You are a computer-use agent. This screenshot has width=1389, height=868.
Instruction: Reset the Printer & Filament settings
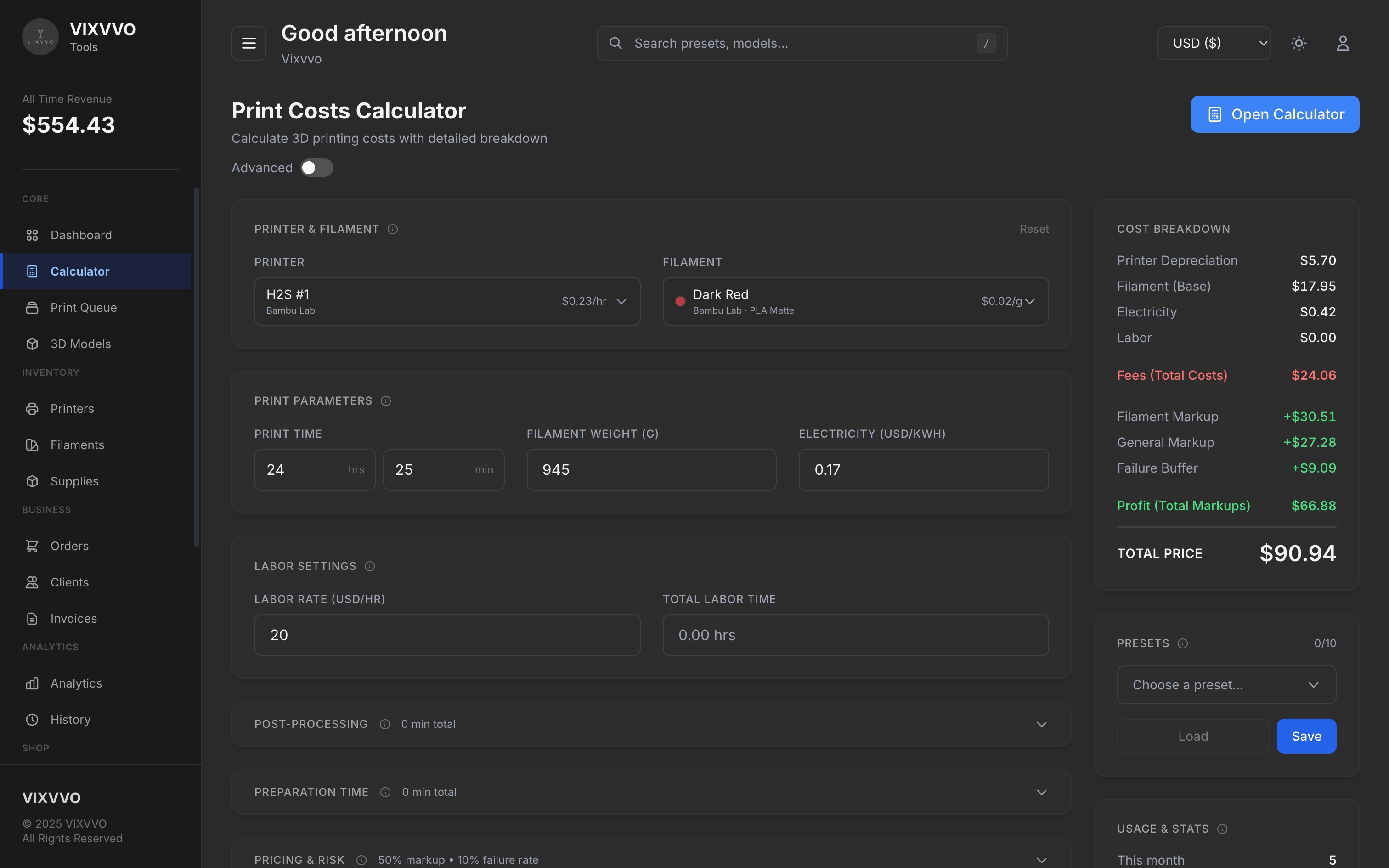point(1034,229)
